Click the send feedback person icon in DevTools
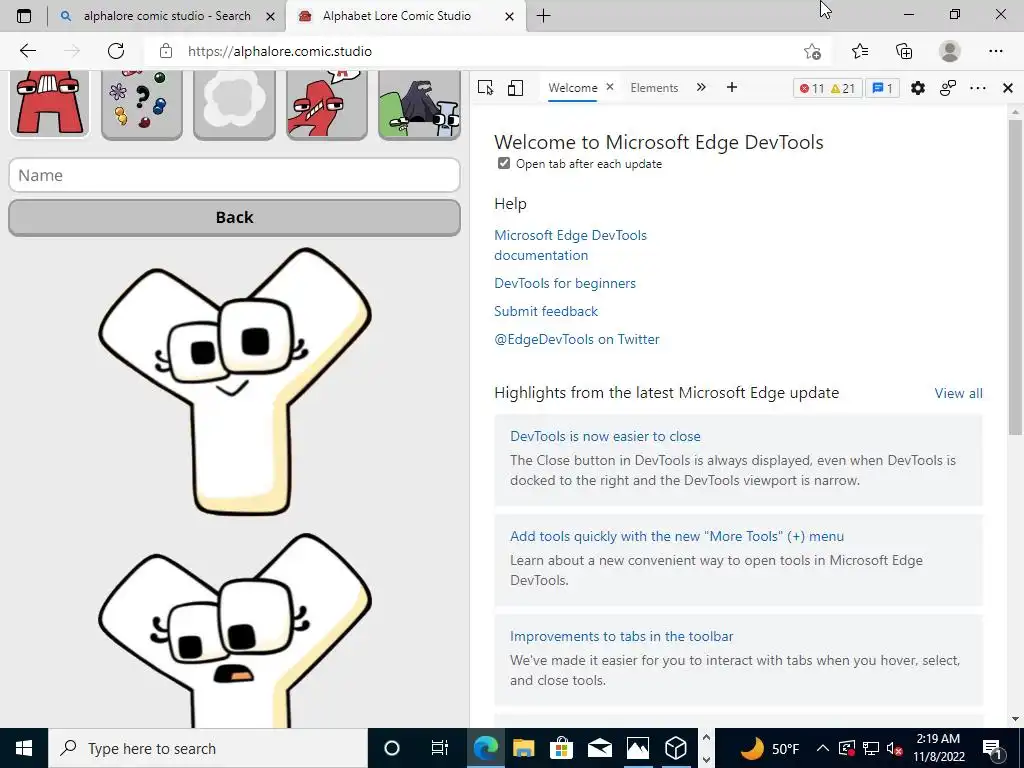1024x768 pixels. coord(948,88)
